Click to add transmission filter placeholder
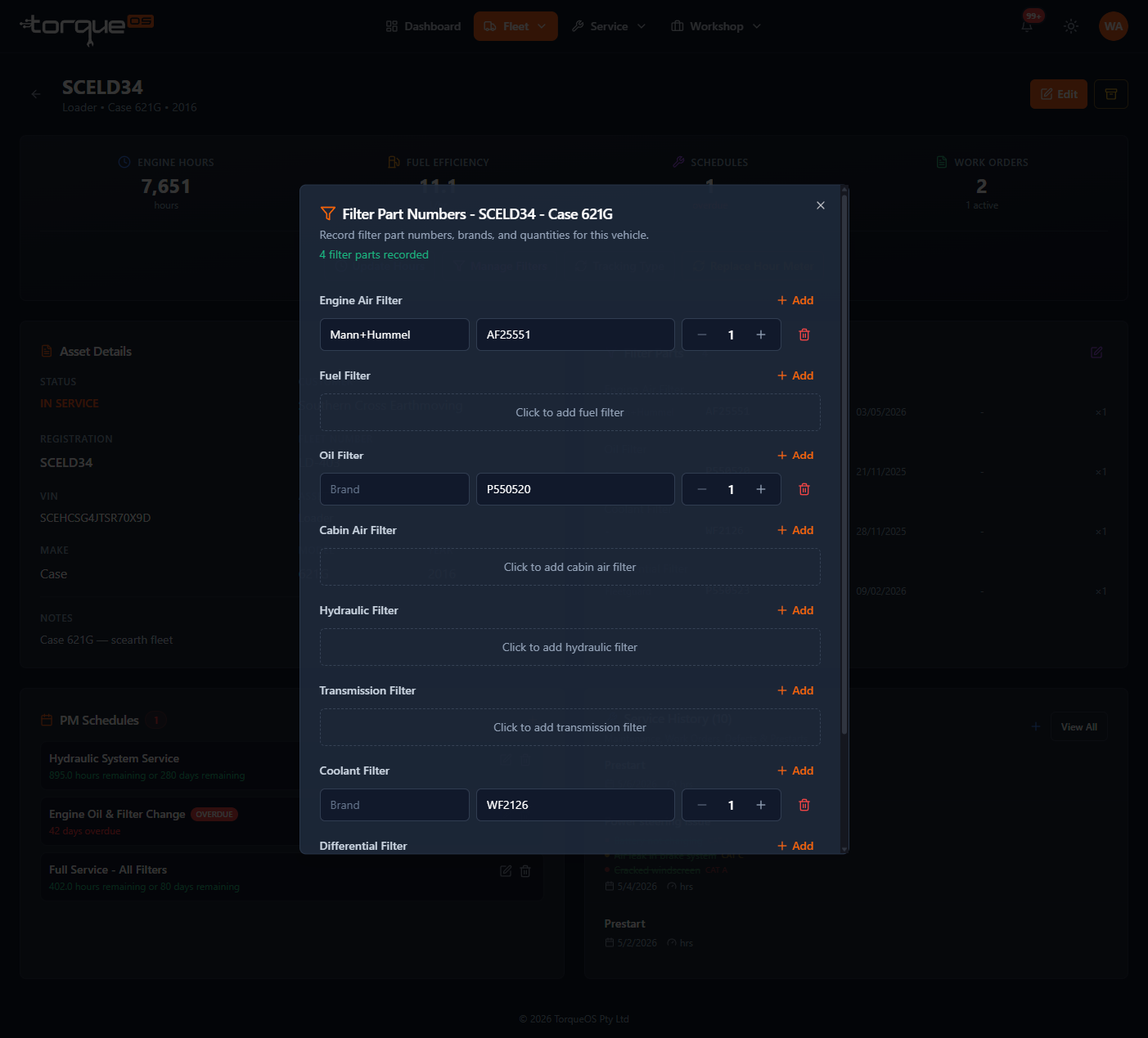The height and width of the screenshot is (1038, 1148). point(569,727)
